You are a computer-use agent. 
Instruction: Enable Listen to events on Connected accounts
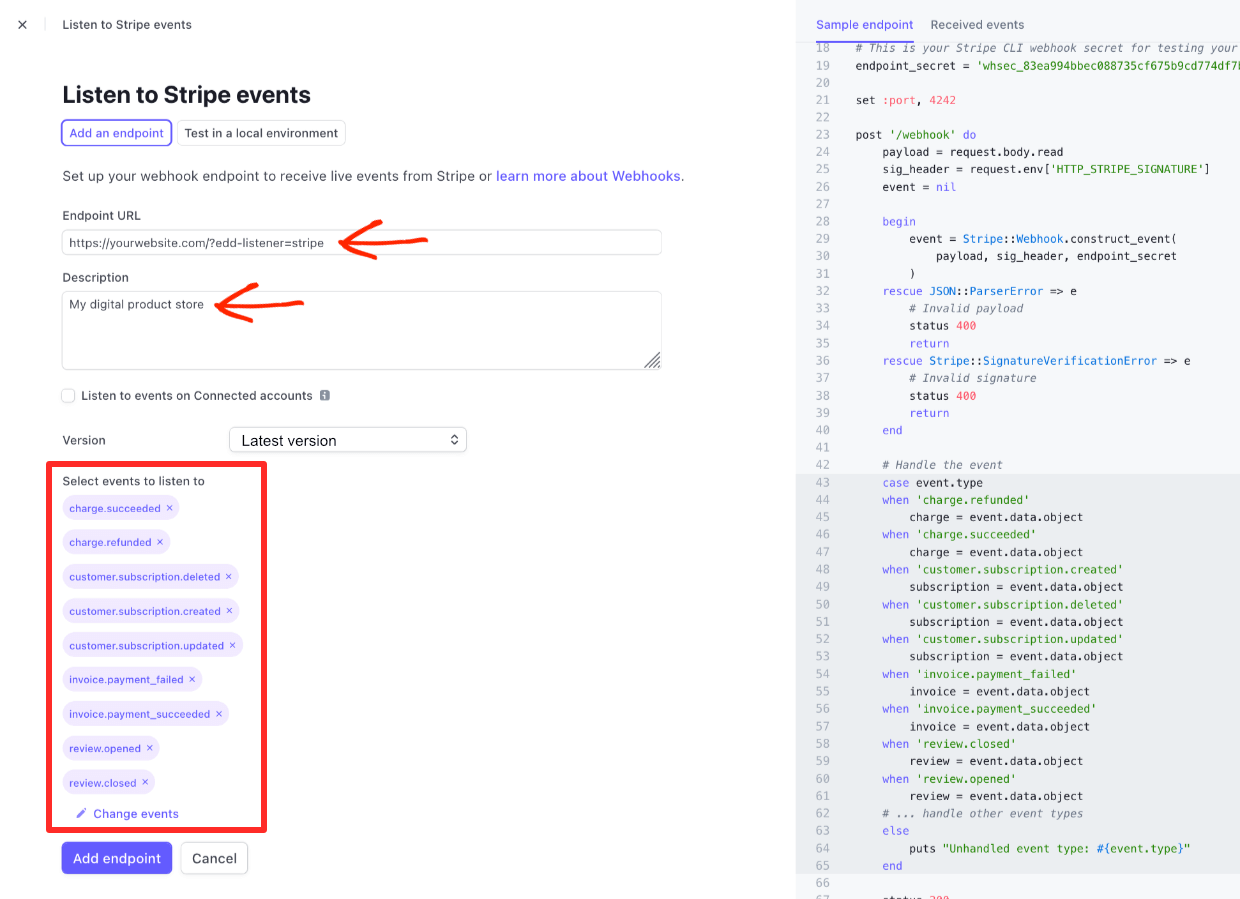pos(69,396)
